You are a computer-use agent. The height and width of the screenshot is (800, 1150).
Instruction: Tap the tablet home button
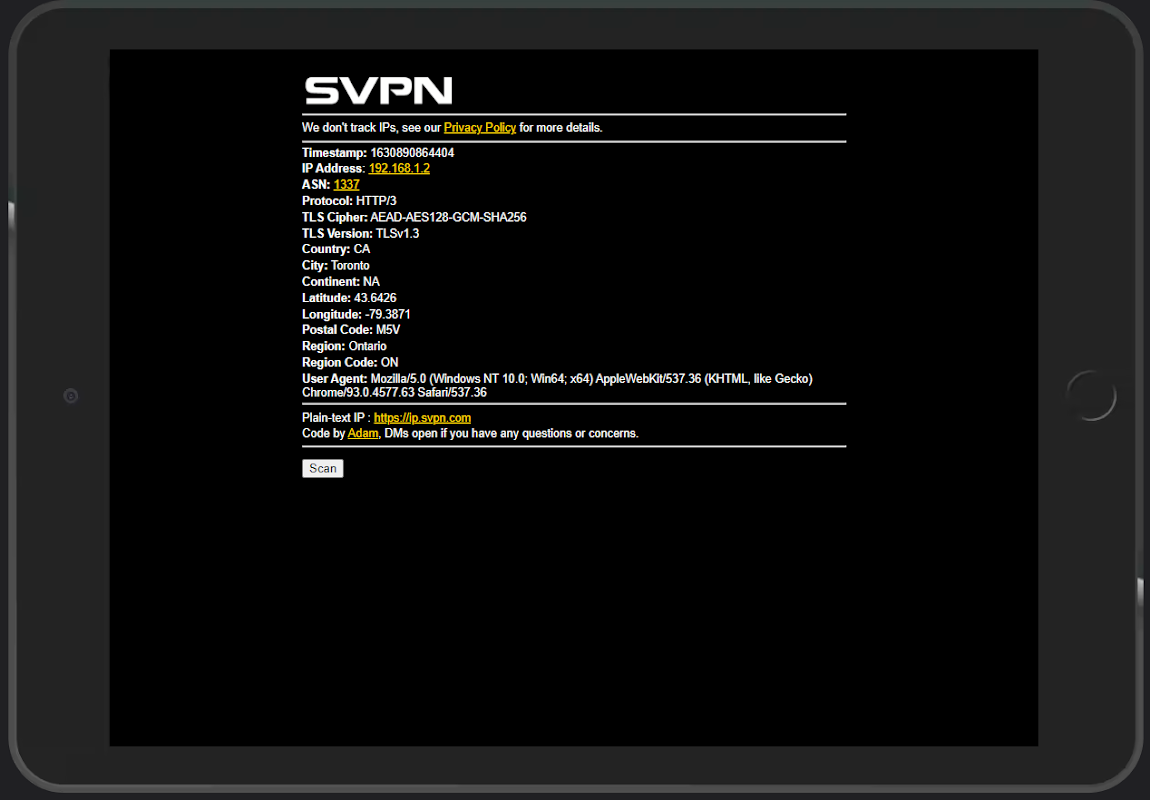1091,396
